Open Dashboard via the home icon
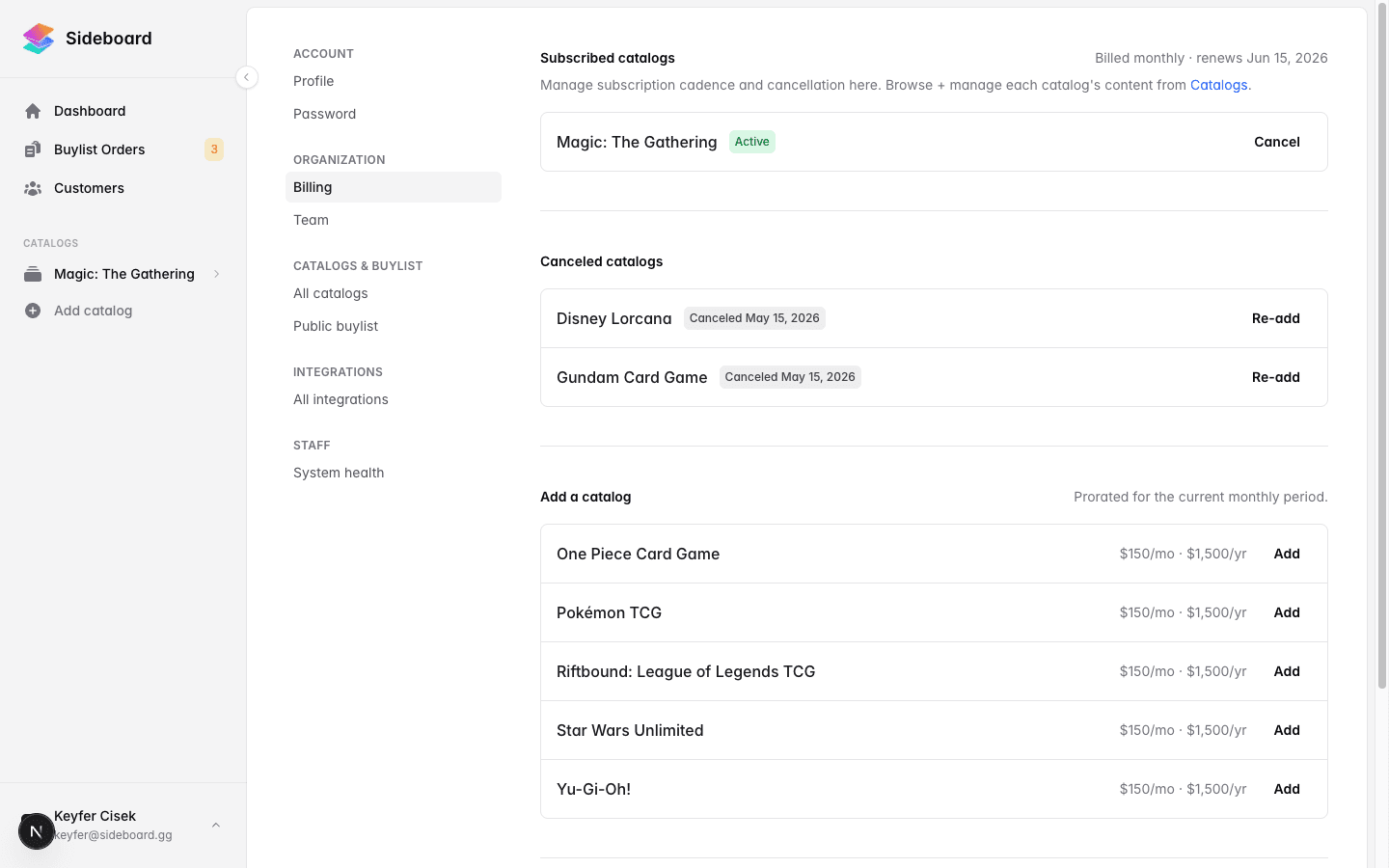The height and width of the screenshot is (868, 1389). point(33,111)
